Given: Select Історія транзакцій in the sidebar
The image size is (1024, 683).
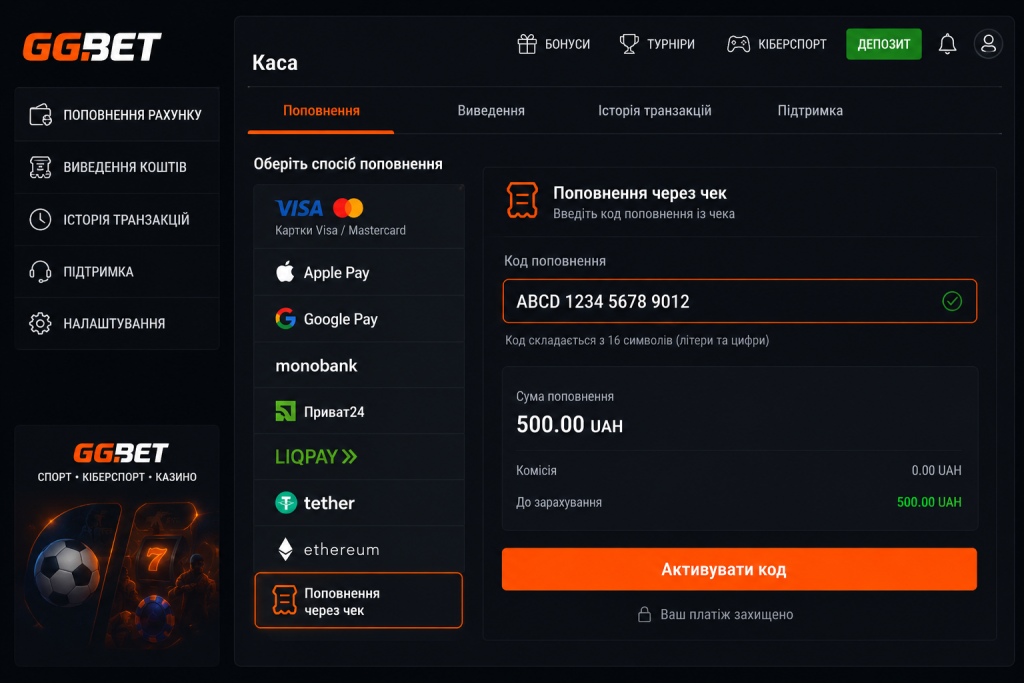Looking at the screenshot, I should 117,219.
